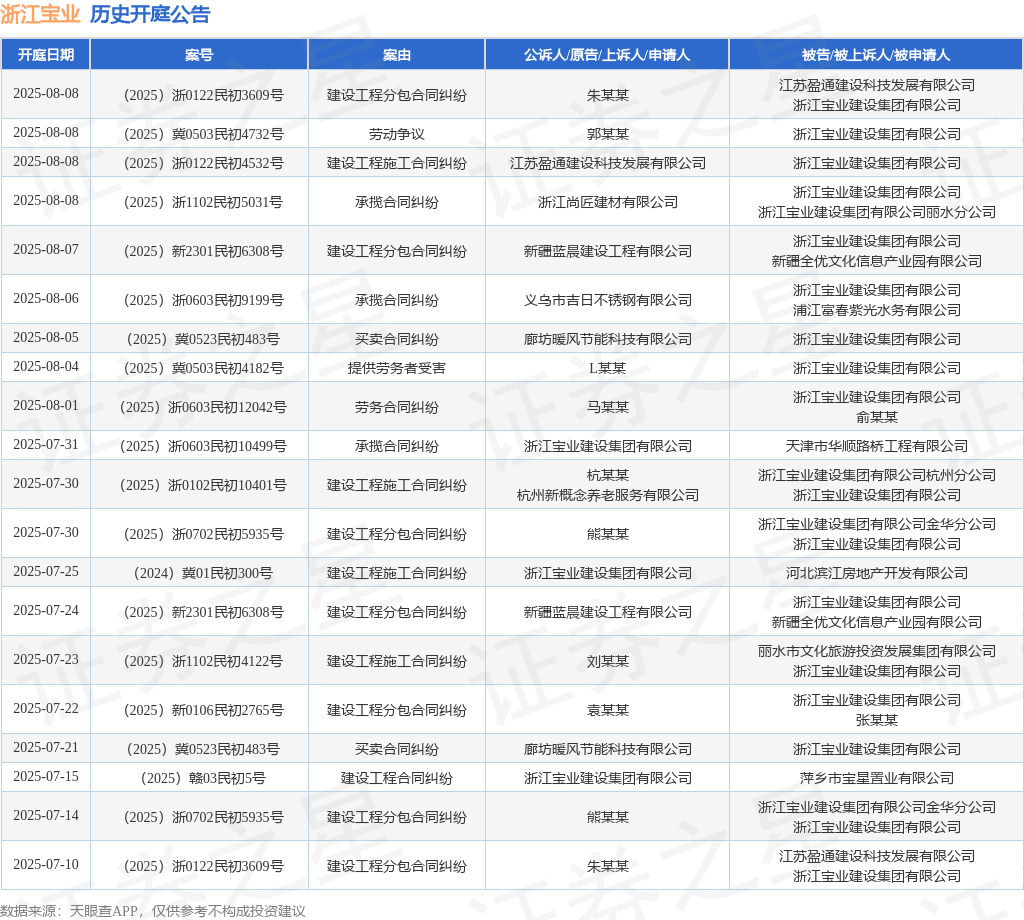Select the date cell 2025-07-15

(46, 776)
